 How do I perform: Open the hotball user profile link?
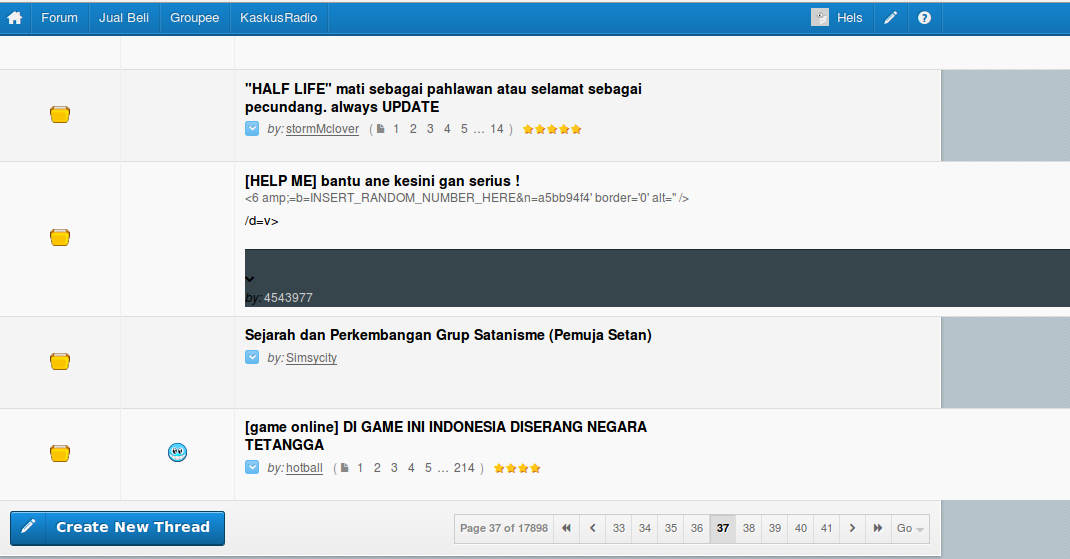click(304, 468)
